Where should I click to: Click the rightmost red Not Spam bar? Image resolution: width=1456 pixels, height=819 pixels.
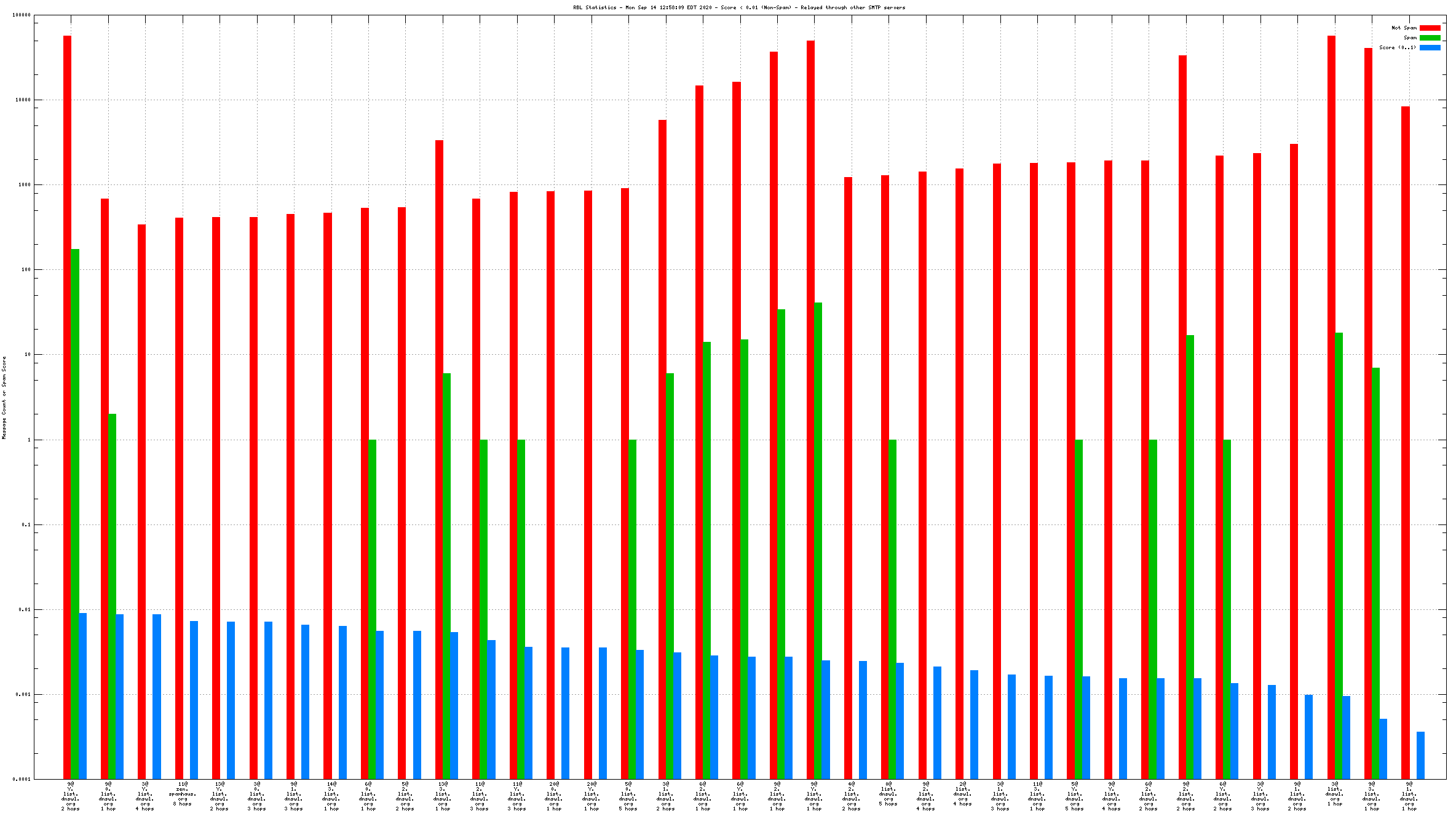[1406, 443]
